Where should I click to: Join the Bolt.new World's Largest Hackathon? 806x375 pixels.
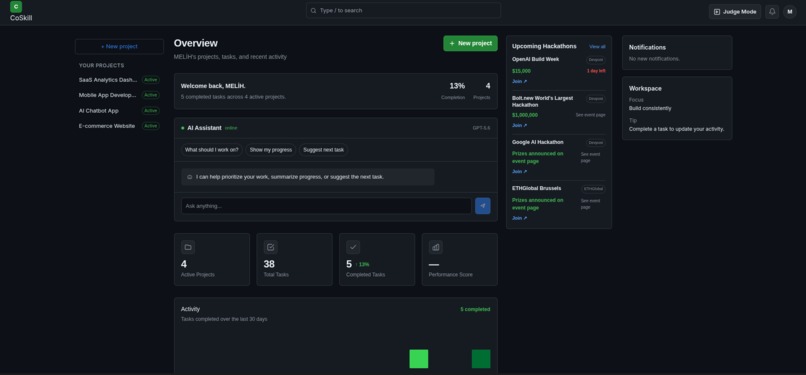519,125
